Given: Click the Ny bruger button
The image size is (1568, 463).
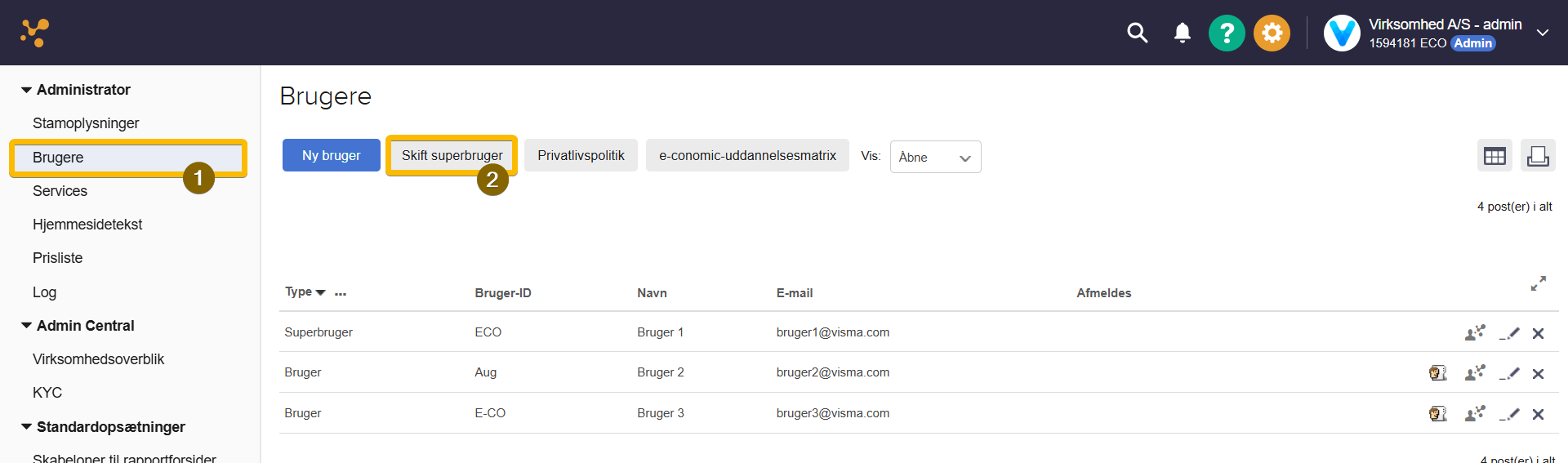Looking at the screenshot, I should [x=331, y=155].
